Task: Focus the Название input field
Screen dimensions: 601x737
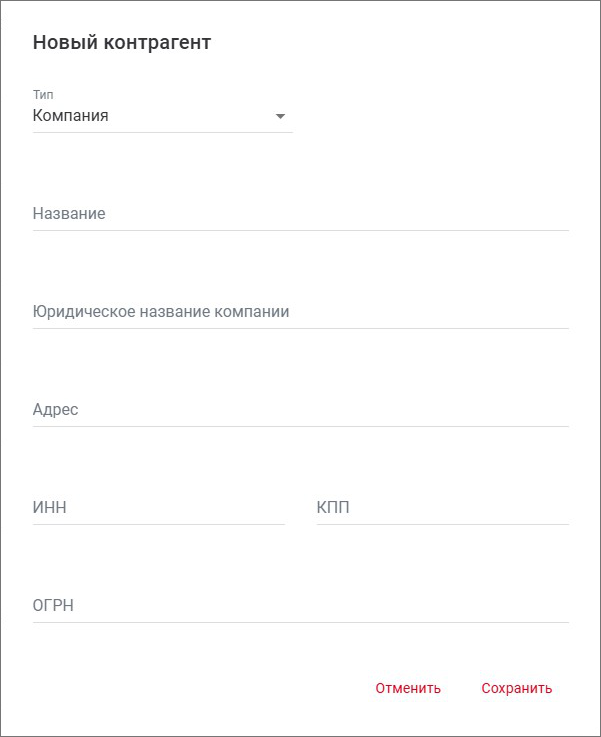Action: click(x=300, y=214)
